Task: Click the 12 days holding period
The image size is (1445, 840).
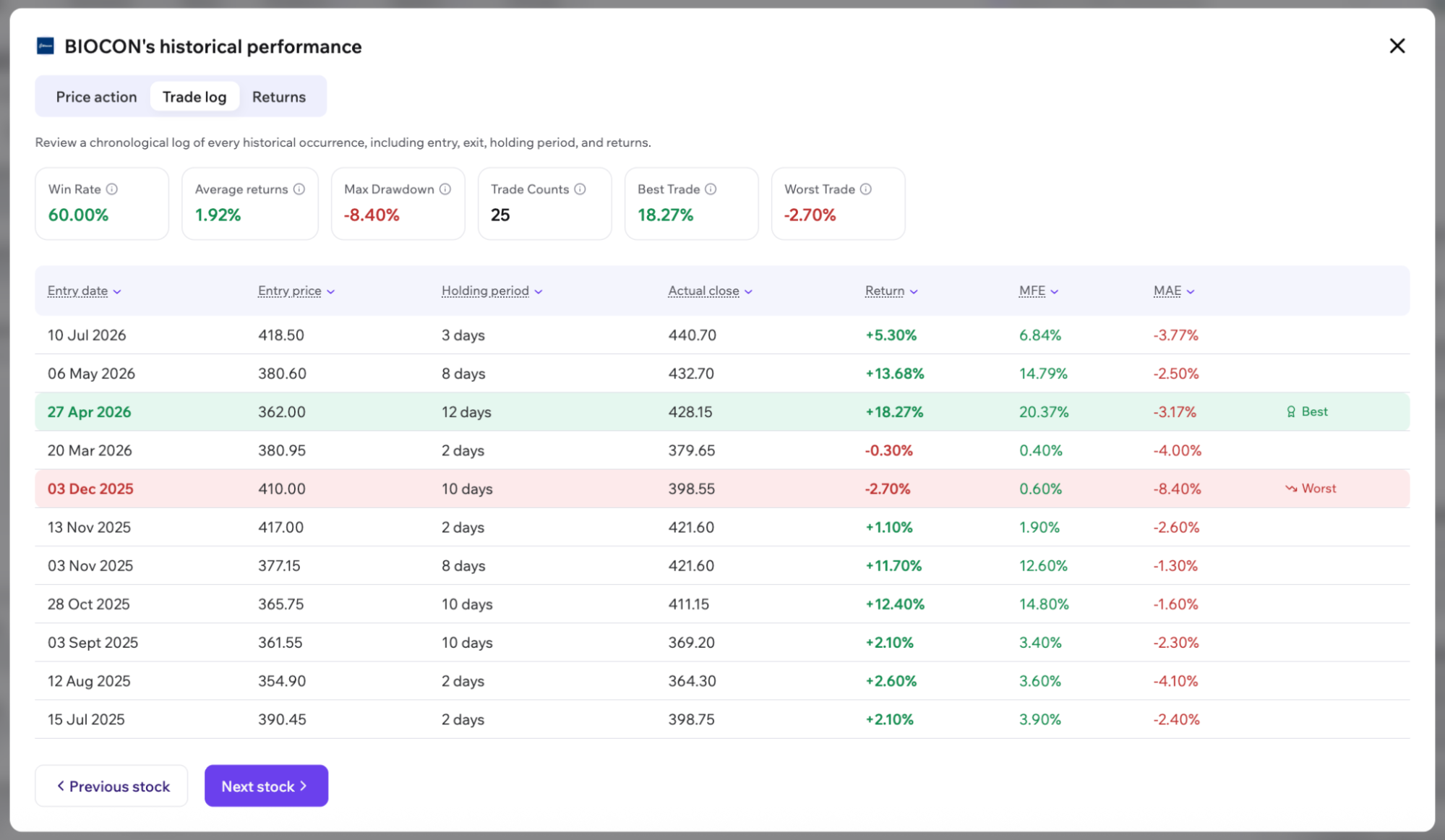Action: (x=466, y=412)
